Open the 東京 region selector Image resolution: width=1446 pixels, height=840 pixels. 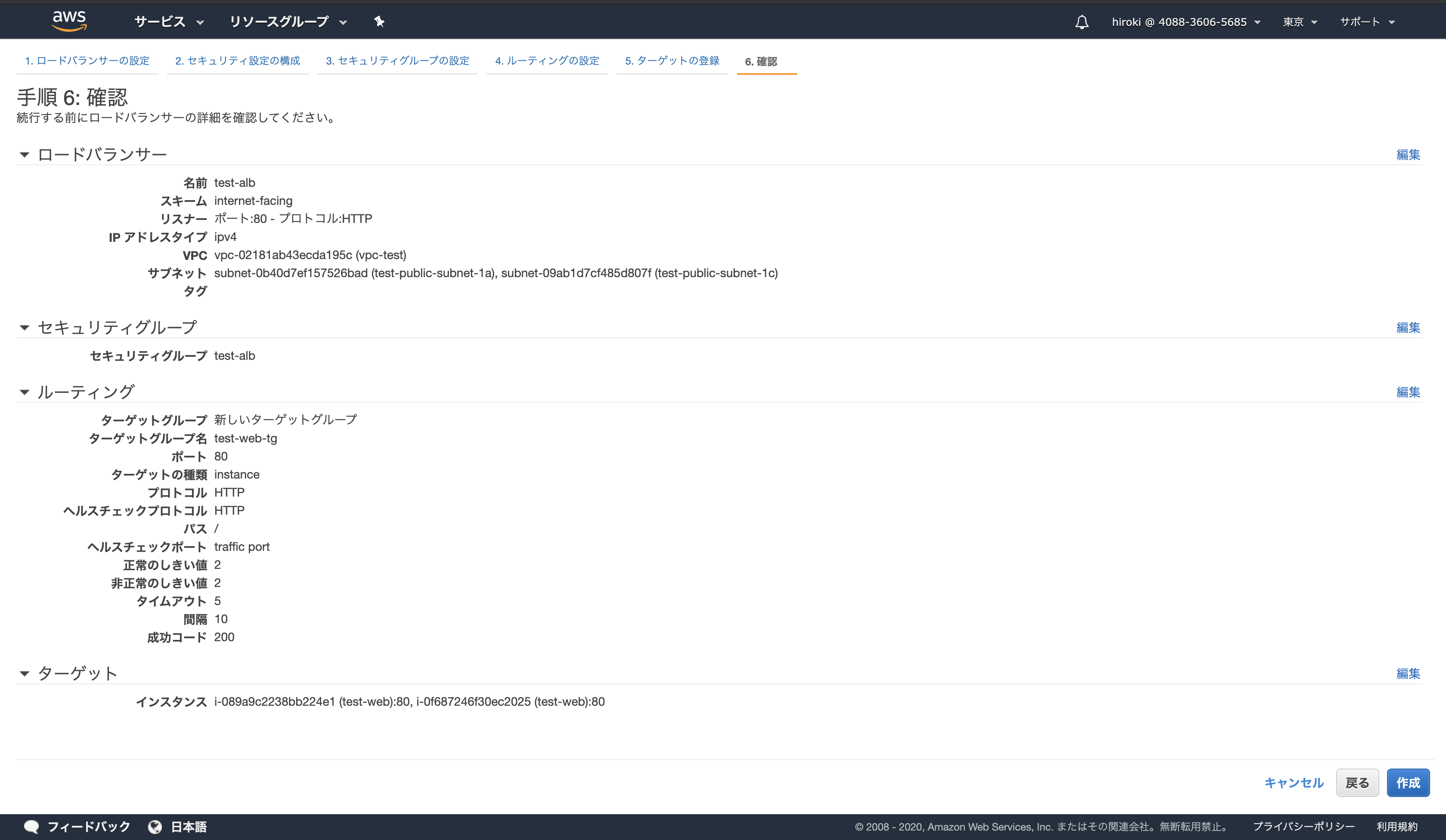tap(1300, 22)
